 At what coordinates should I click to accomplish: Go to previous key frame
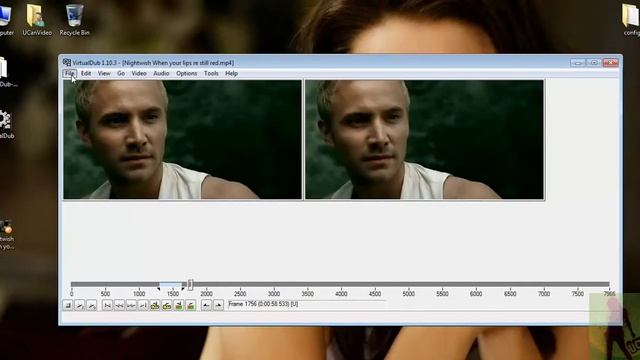click(x=155, y=305)
